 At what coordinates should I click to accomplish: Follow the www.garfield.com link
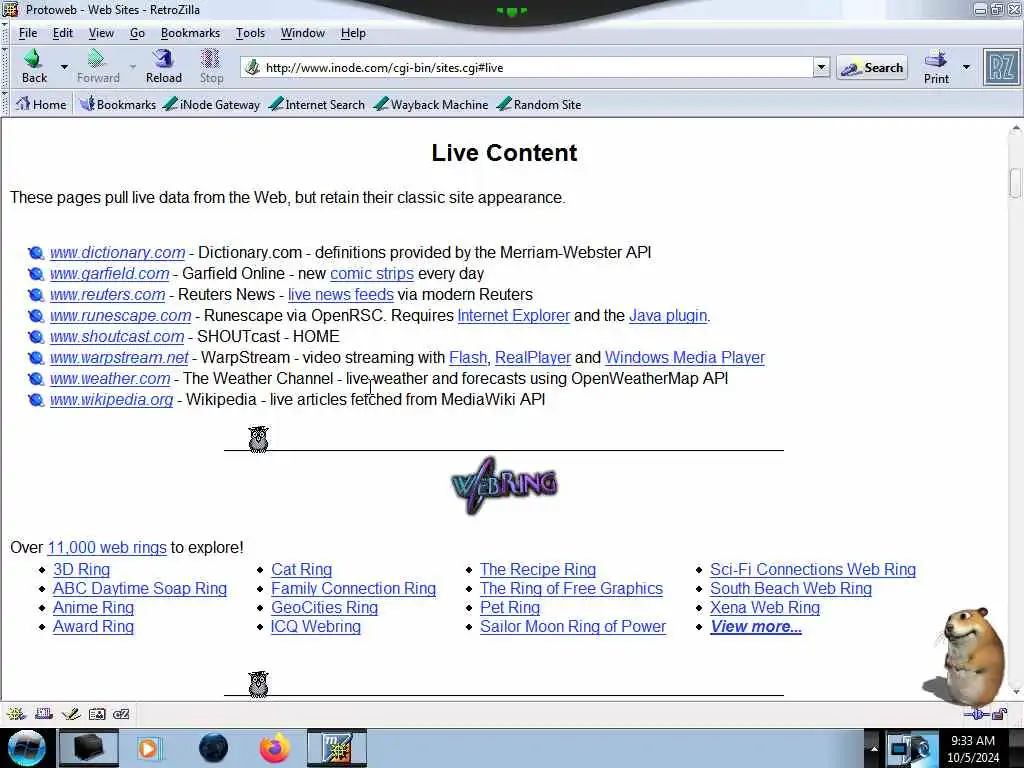[110, 274]
